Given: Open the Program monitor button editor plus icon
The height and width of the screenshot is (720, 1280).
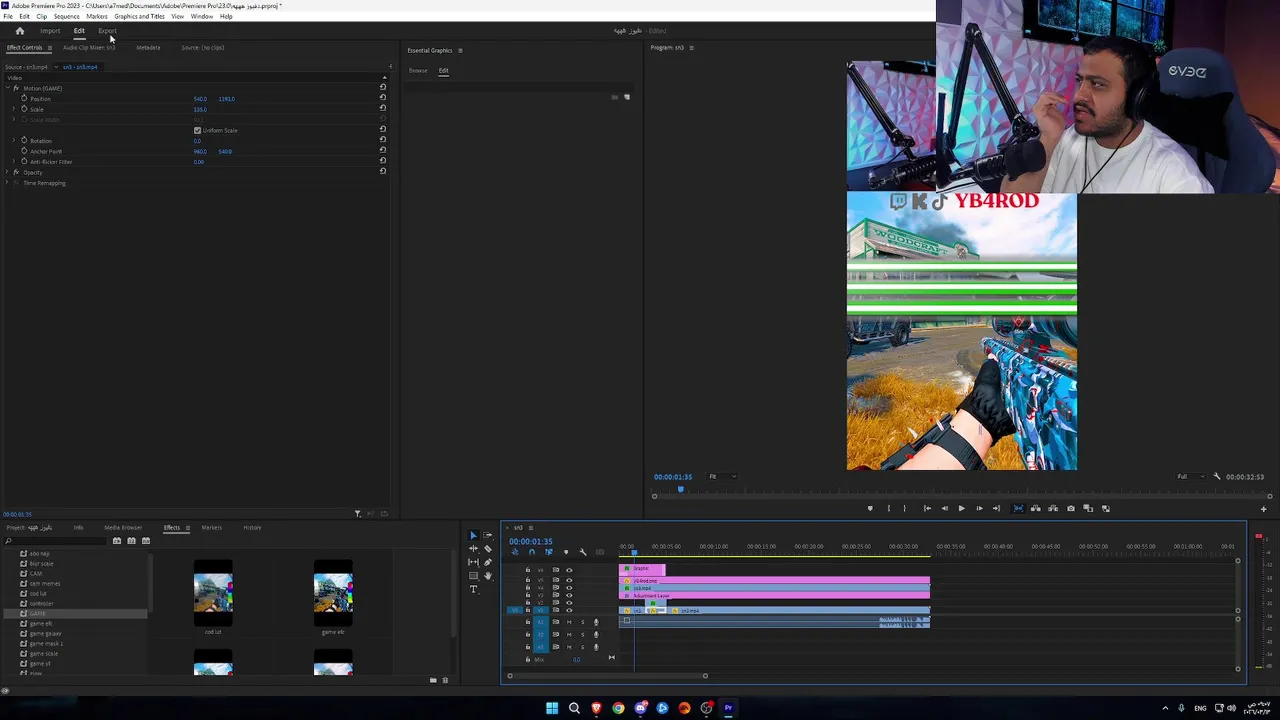Looking at the screenshot, I should 1263,509.
